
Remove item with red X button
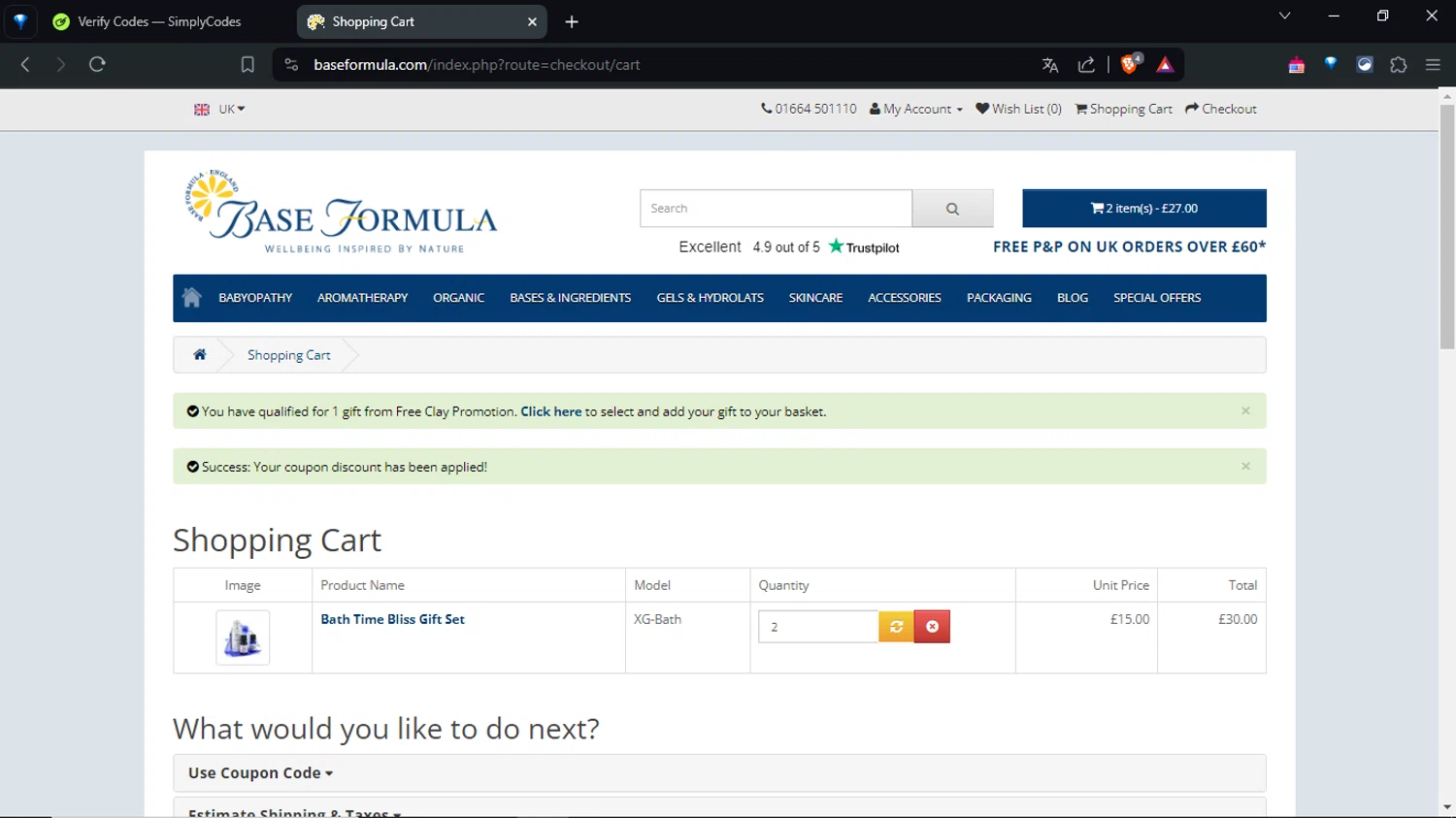[932, 627]
